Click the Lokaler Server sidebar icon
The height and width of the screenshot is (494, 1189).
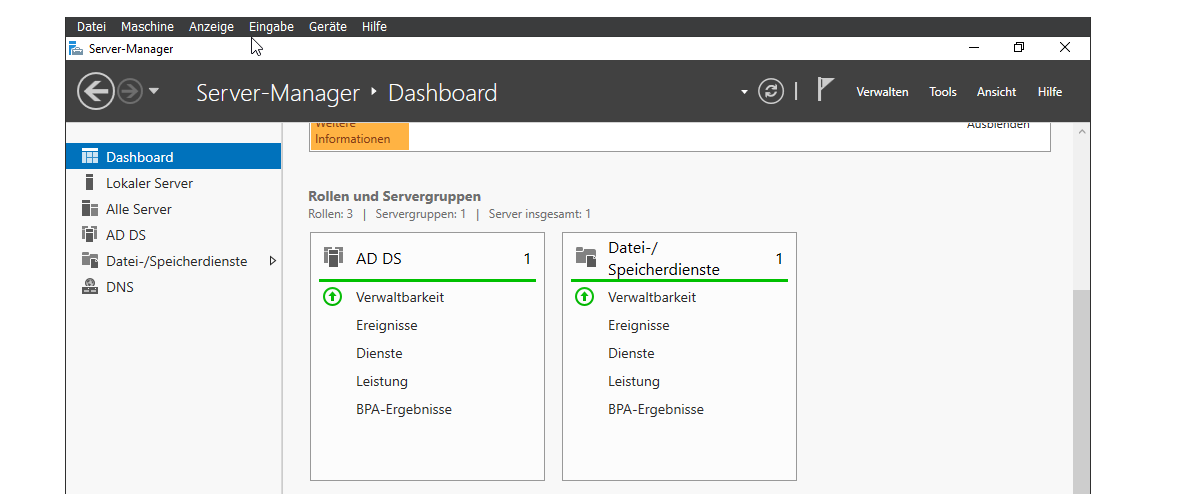89,183
